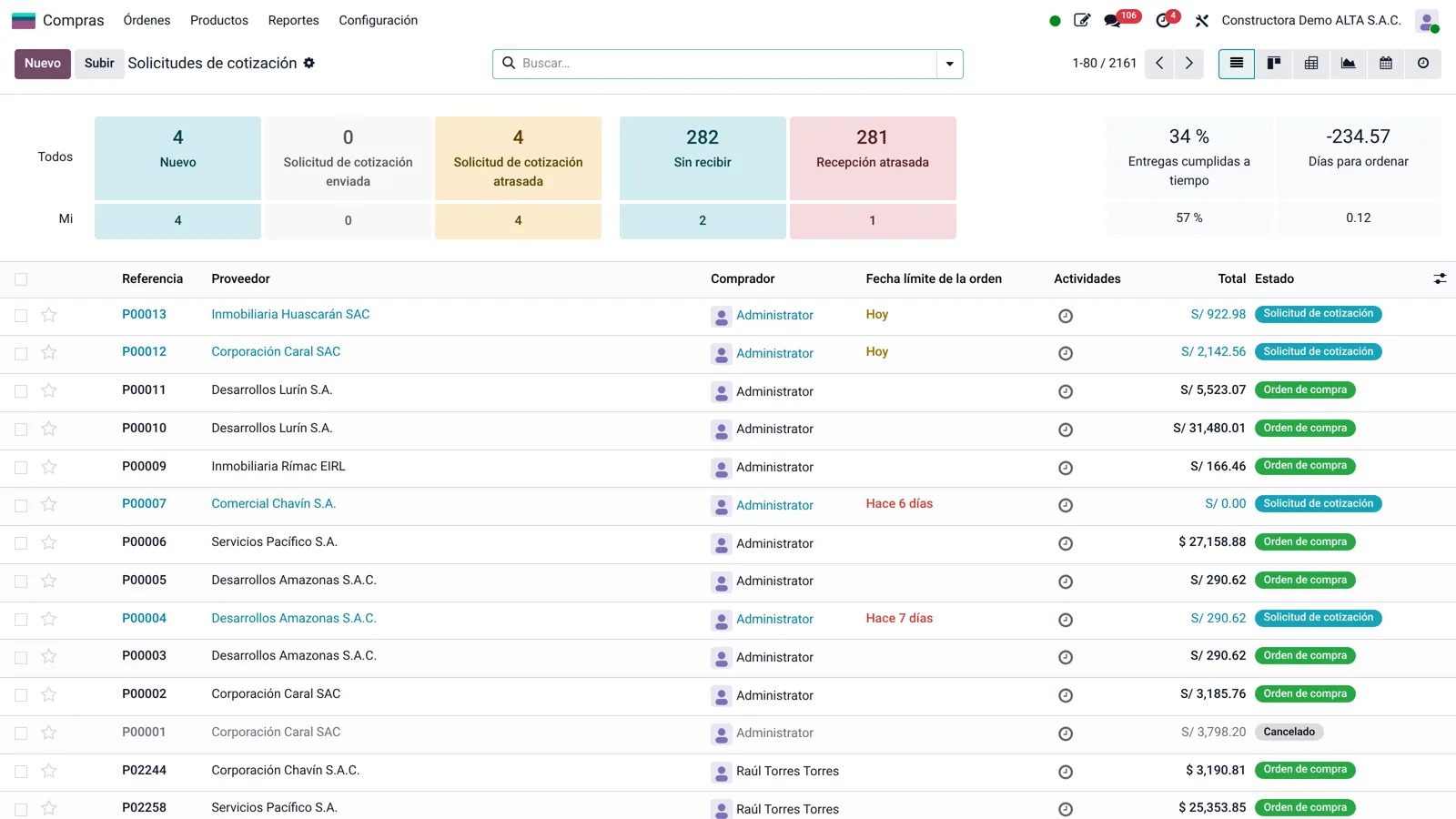The height and width of the screenshot is (819, 1456).
Task: Open the Órdenes menu
Action: 147,20
